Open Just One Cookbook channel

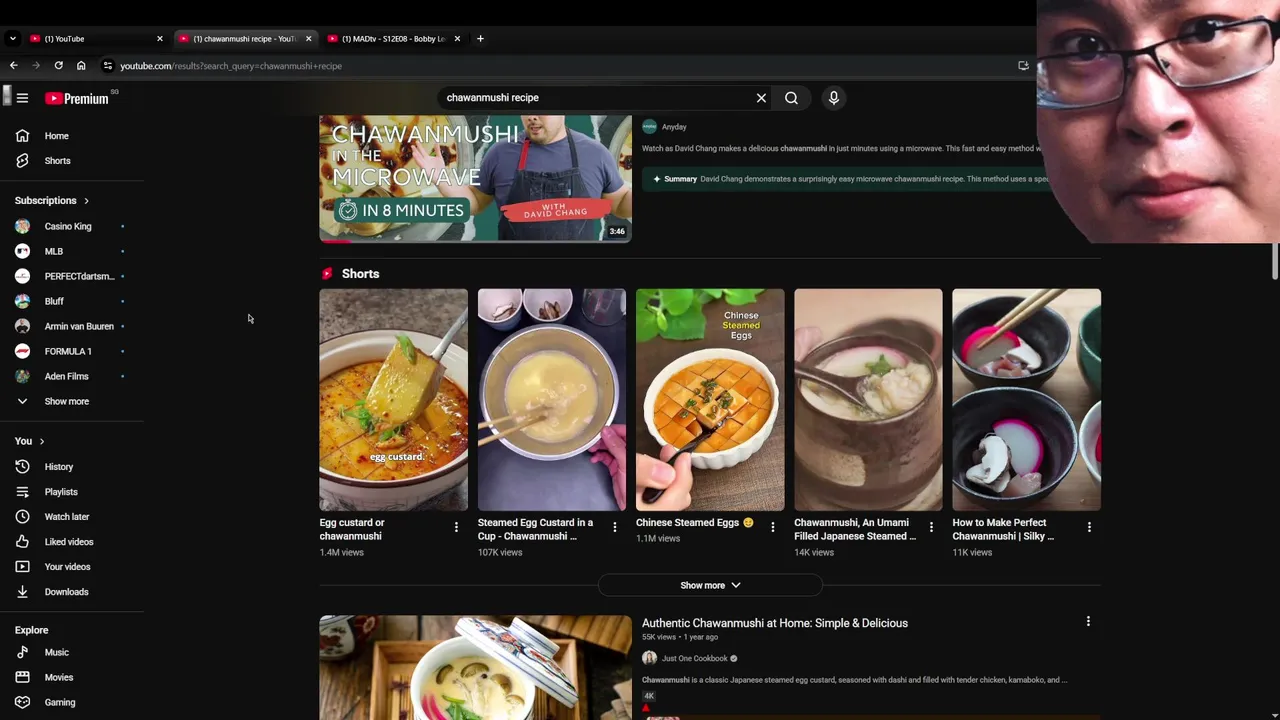[x=695, y=658]
